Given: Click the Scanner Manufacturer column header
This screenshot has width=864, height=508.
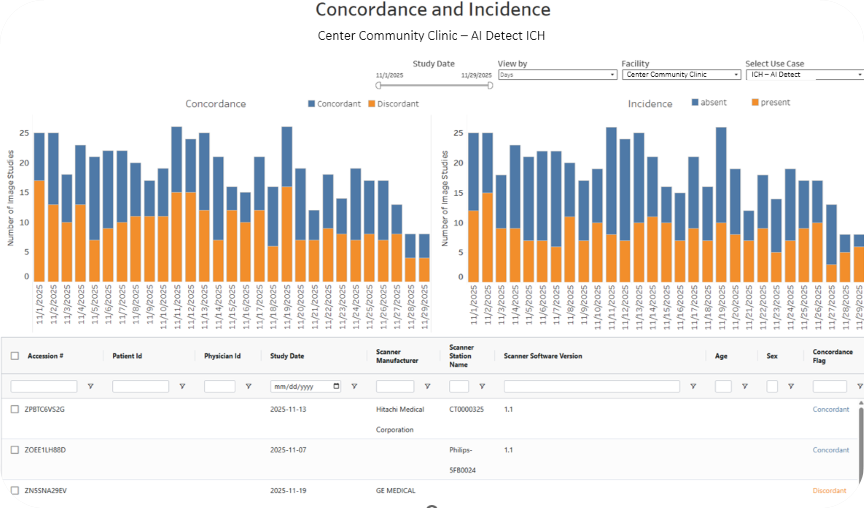Looking at the screenshot, I should click(395, 355).
